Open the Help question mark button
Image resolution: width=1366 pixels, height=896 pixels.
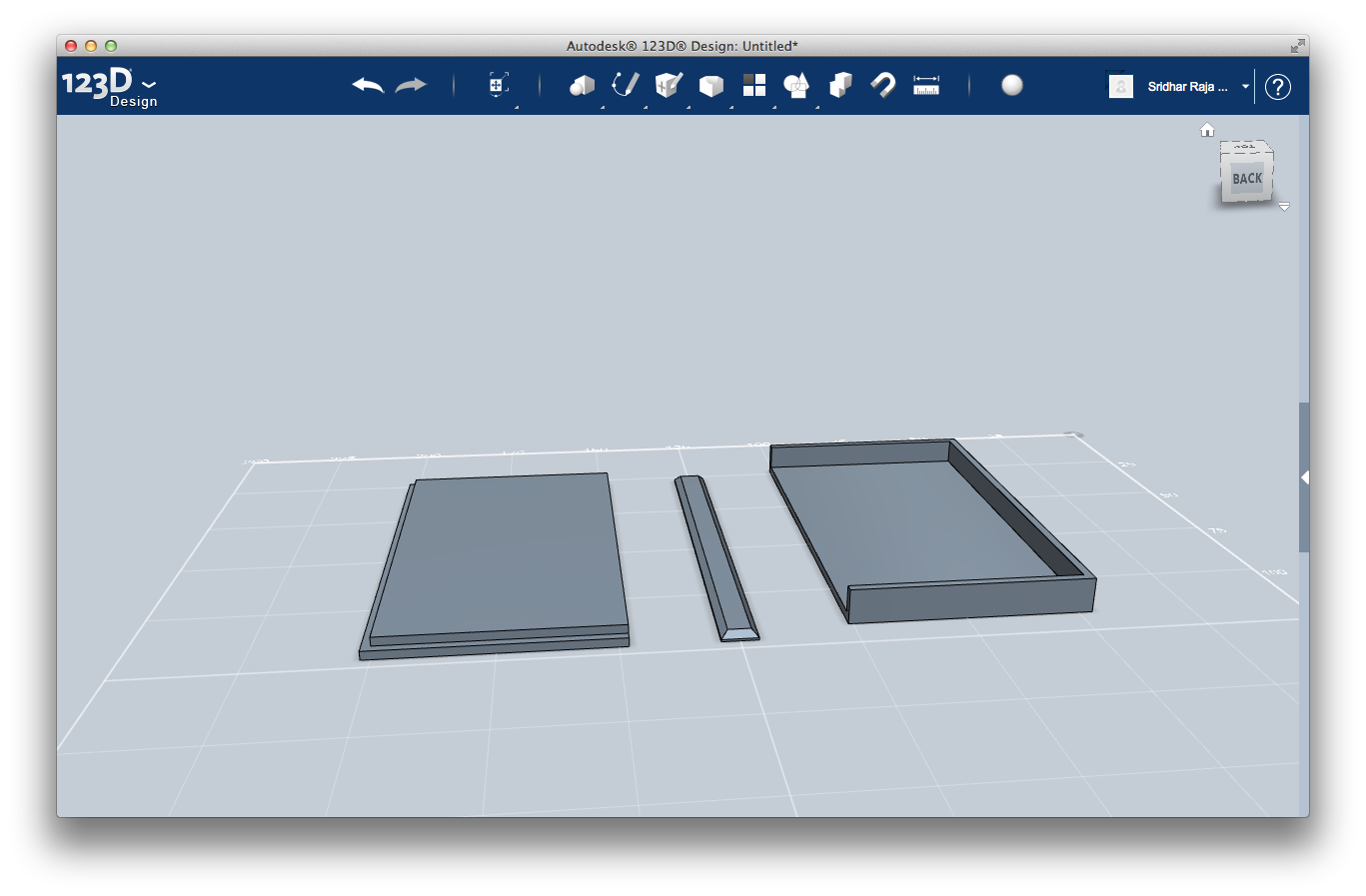coord(1277,87)
